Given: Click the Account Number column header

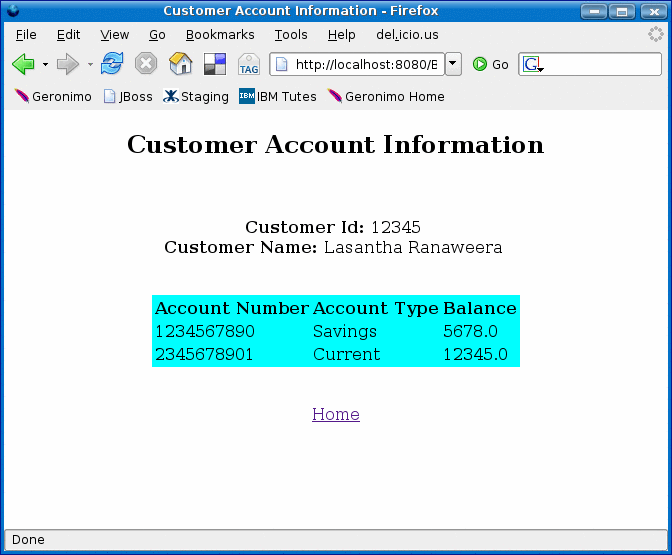Looking at the screenshot, I should point(231,308).
